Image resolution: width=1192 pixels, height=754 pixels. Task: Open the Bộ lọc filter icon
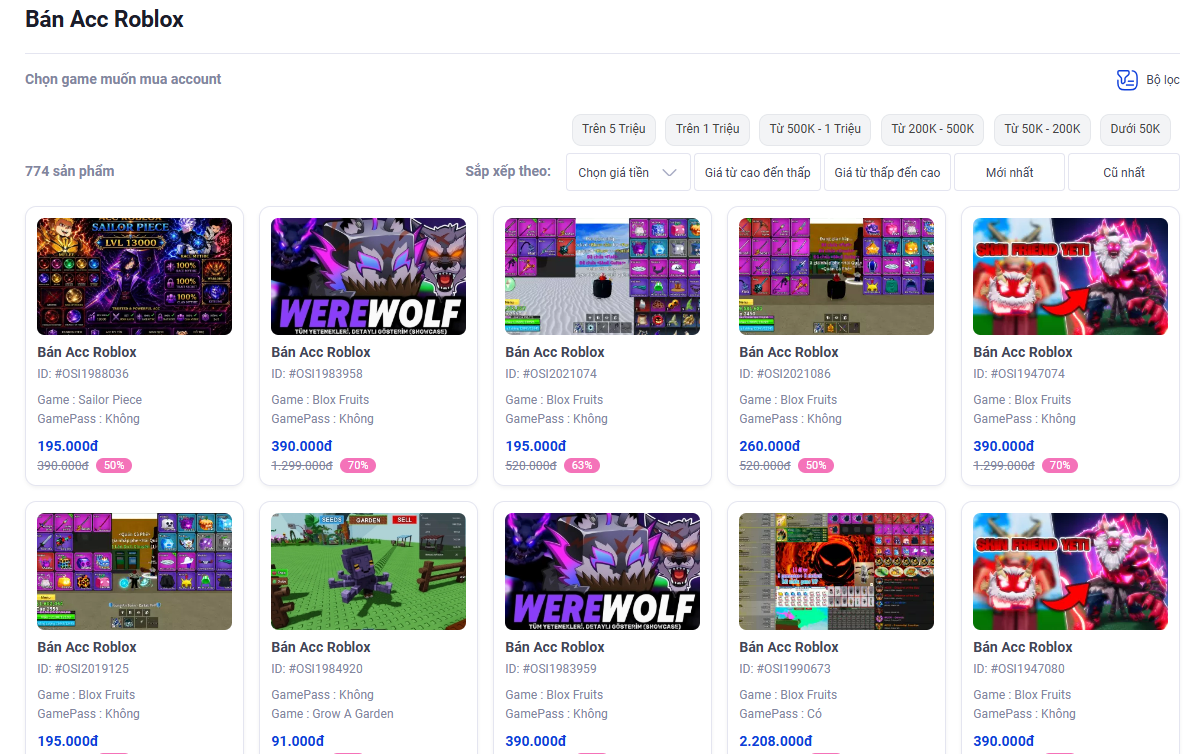[x=1127, y=80]
